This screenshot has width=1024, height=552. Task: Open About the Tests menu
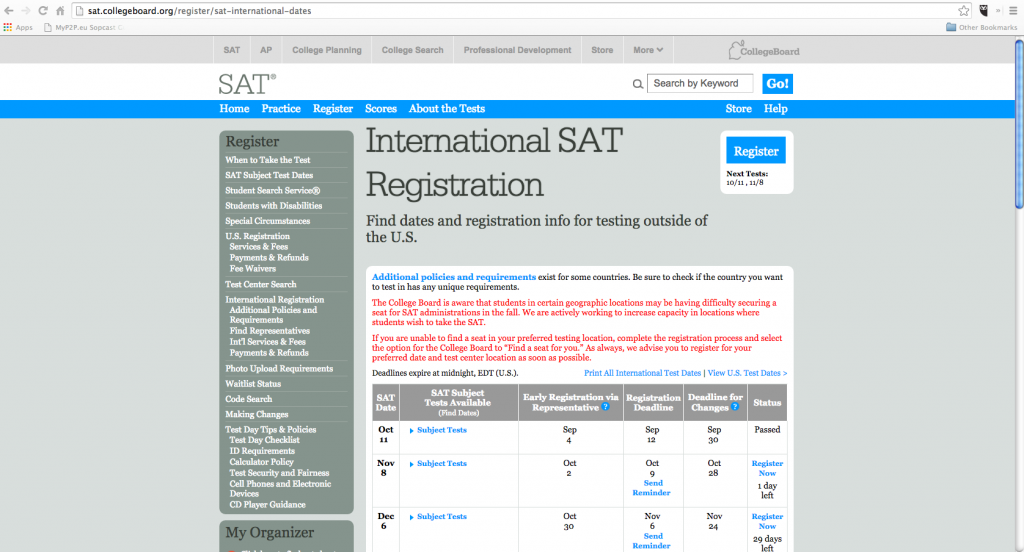(447, 108)
